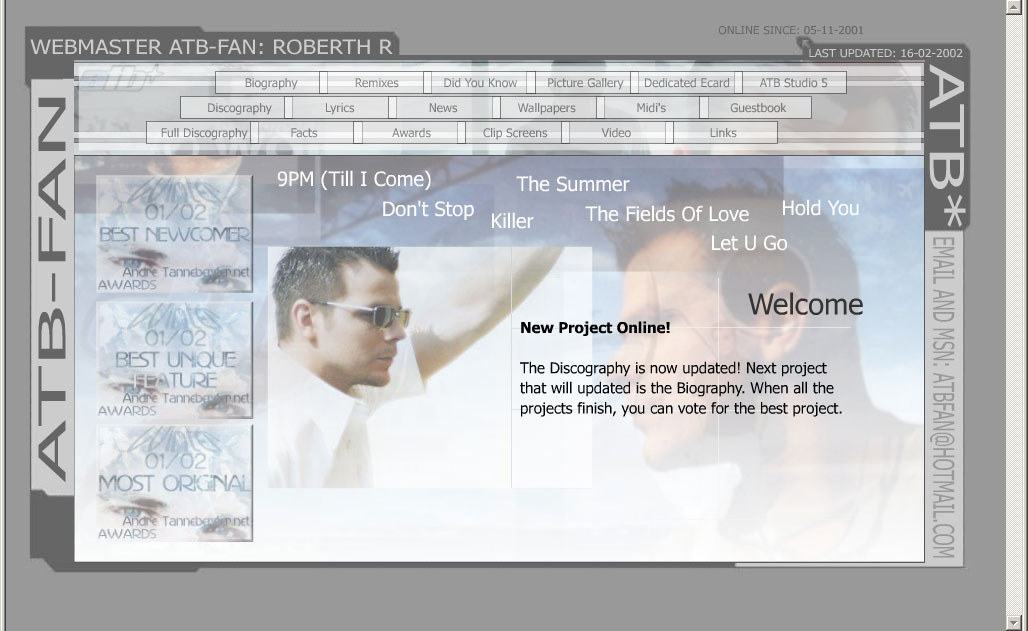Select the Let U Go song link
This screenshot has width=1028, height=631.
[748, 243]
